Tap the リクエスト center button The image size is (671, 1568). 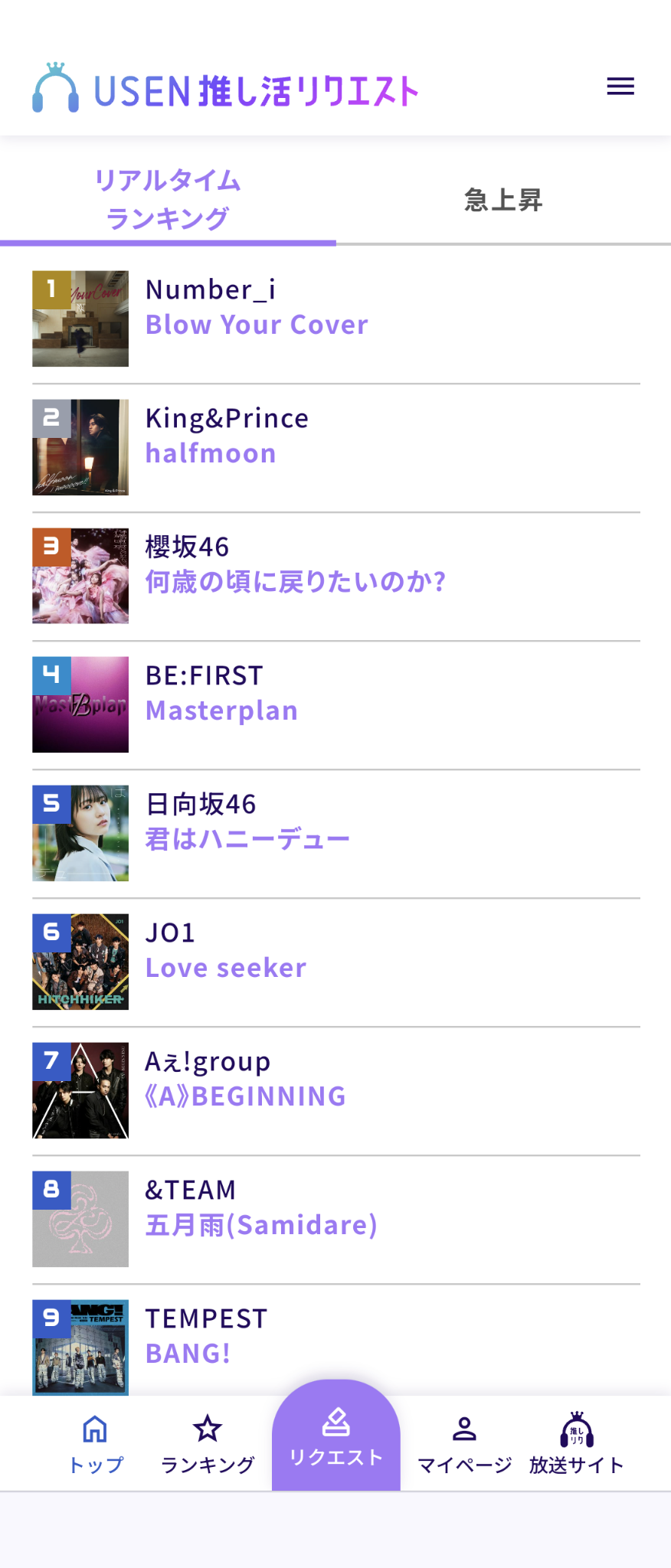point(336,1436)
